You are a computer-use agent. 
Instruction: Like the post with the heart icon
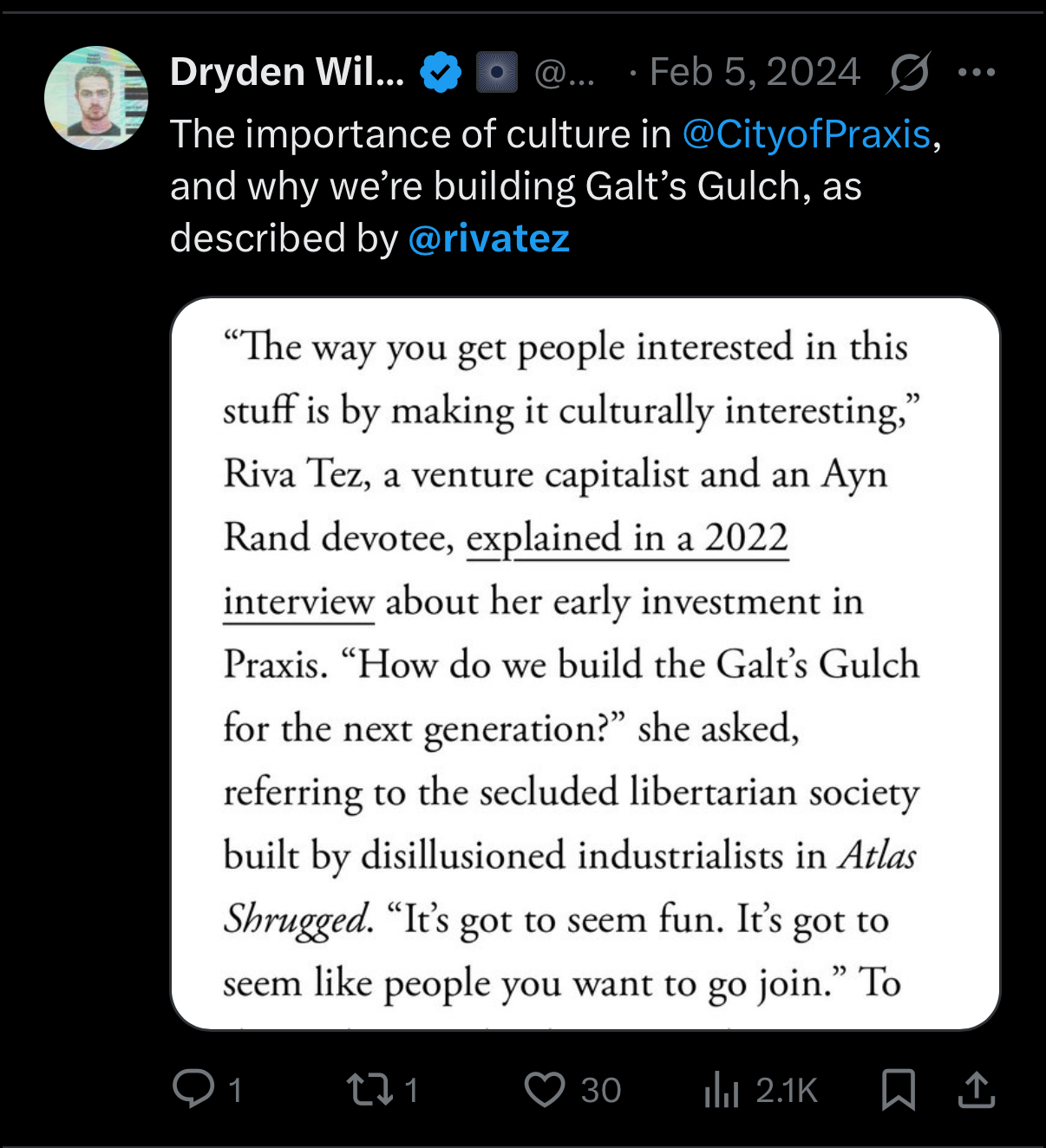[545, 1090]
